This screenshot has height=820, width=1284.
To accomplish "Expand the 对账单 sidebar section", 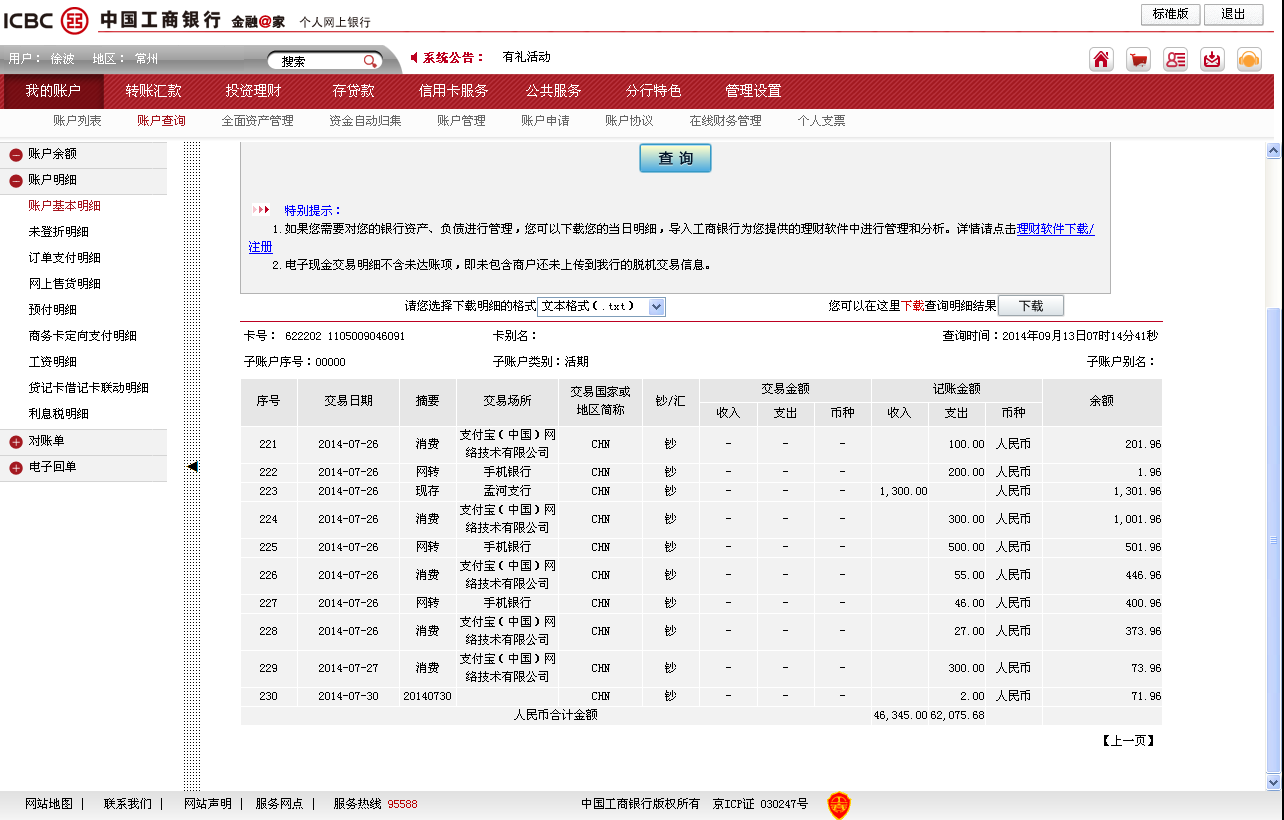I will click(x=16, y=442).
